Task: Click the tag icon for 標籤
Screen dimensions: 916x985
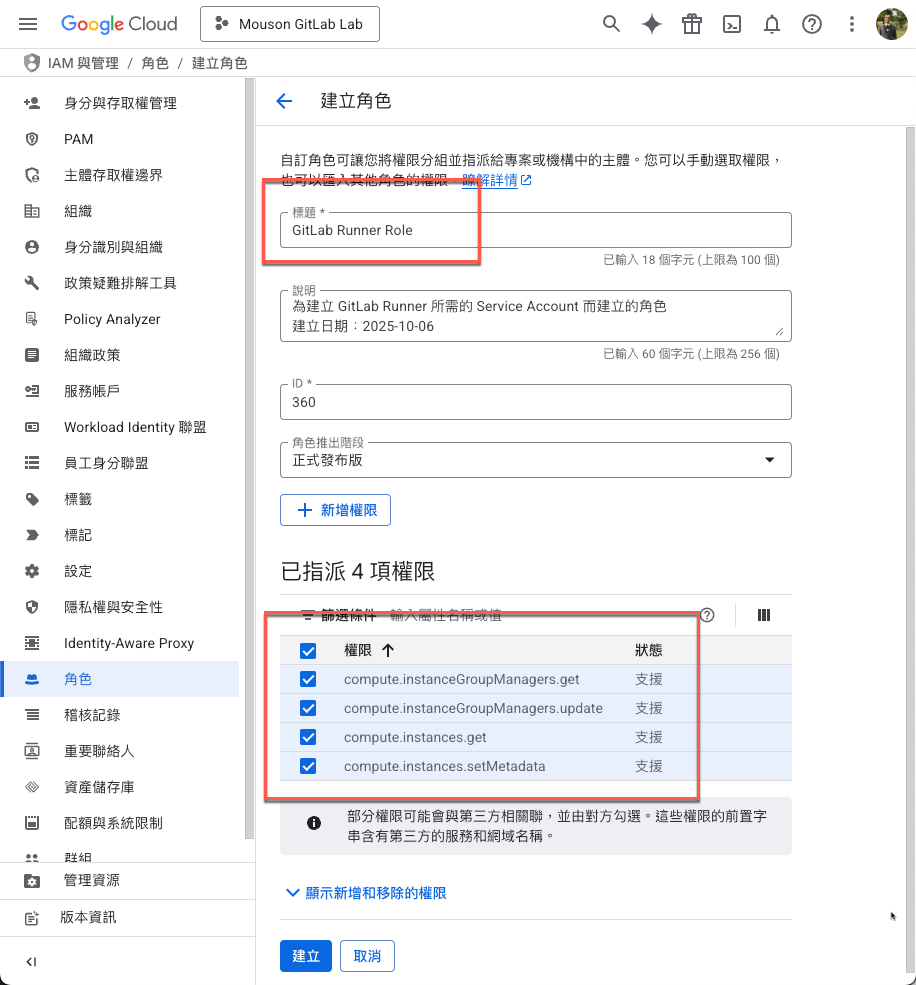Action: point(31,499)
